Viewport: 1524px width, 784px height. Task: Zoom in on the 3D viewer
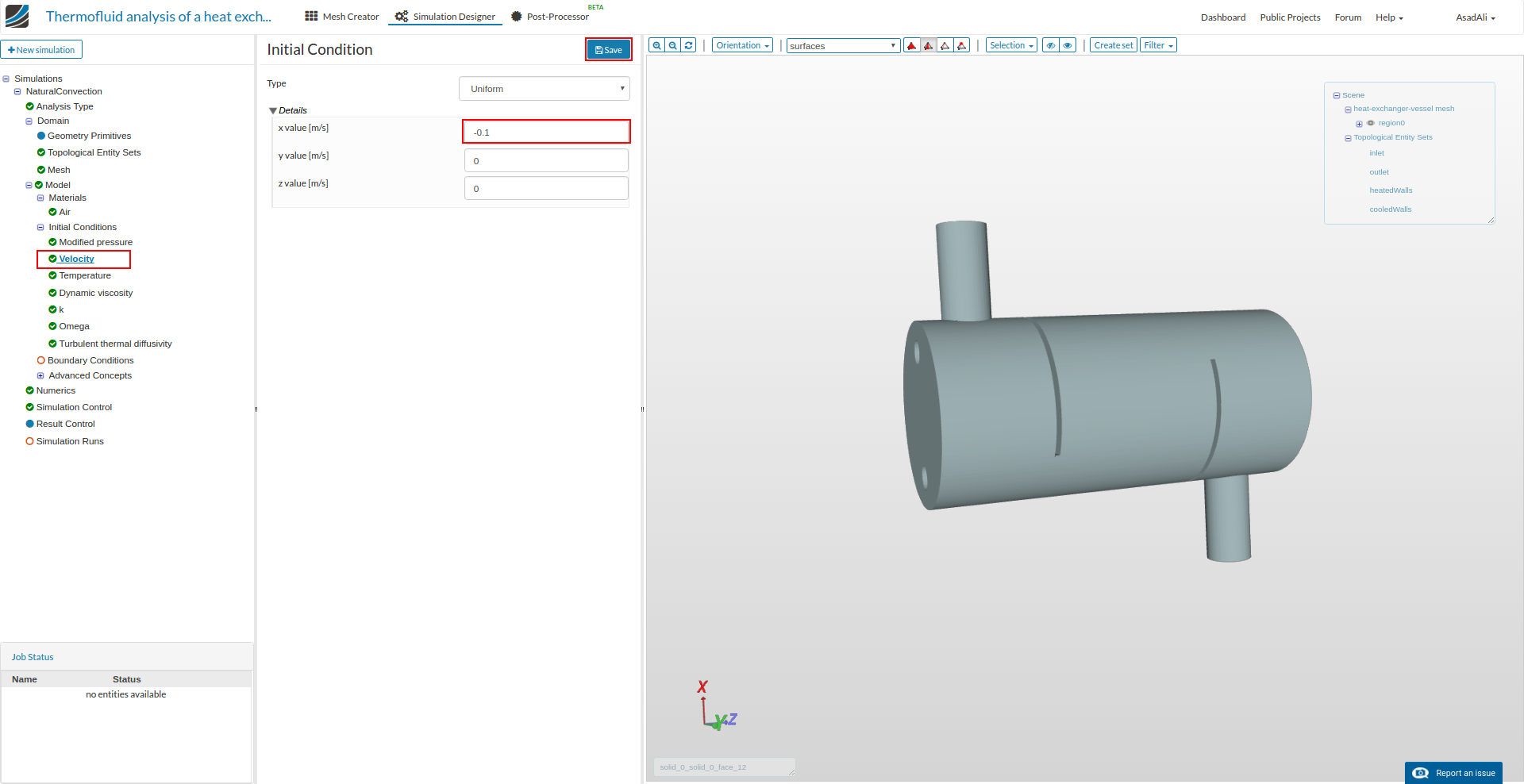click(x=656, y=45)
